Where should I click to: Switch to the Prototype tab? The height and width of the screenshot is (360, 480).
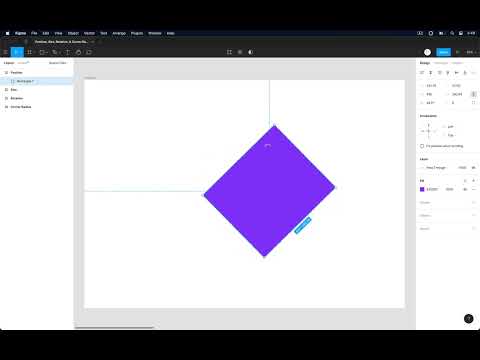tap(441, 63)
